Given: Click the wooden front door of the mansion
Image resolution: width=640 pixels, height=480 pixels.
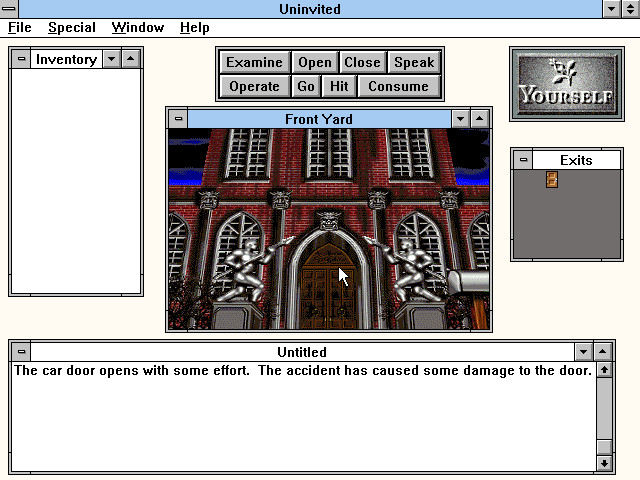Looking at the screenshot, I should pos(329,286).
